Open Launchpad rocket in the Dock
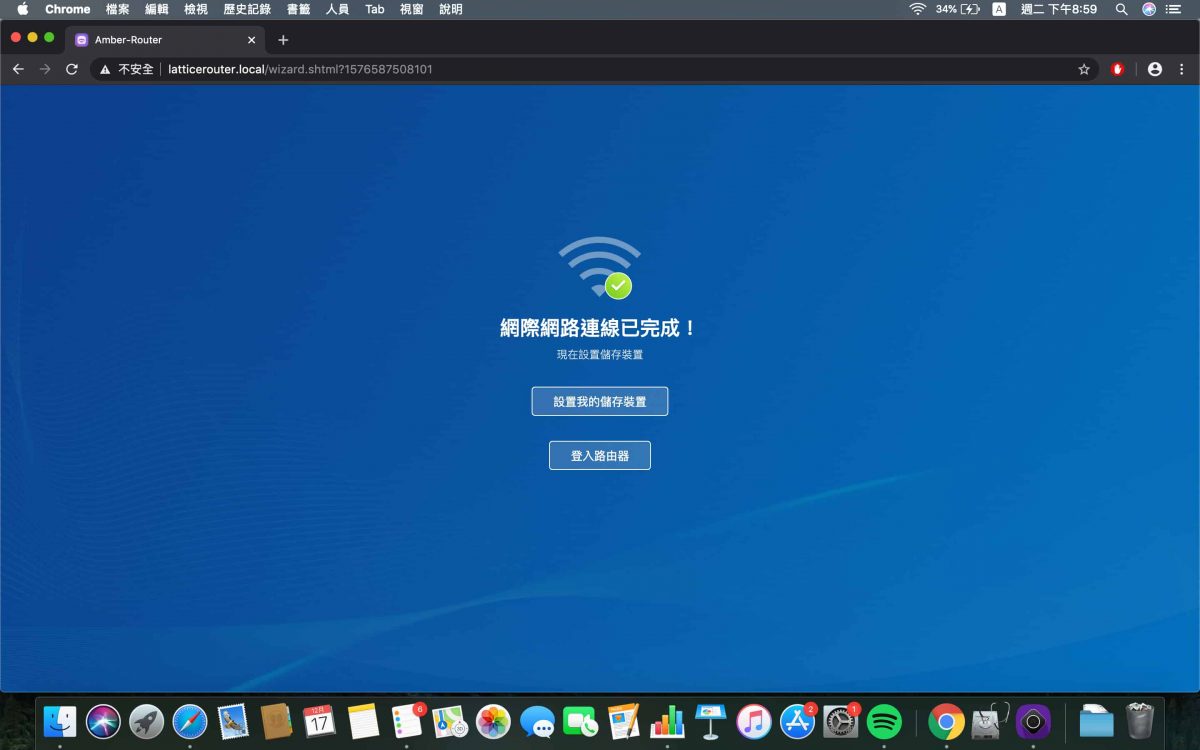 [x=146, y=721]
